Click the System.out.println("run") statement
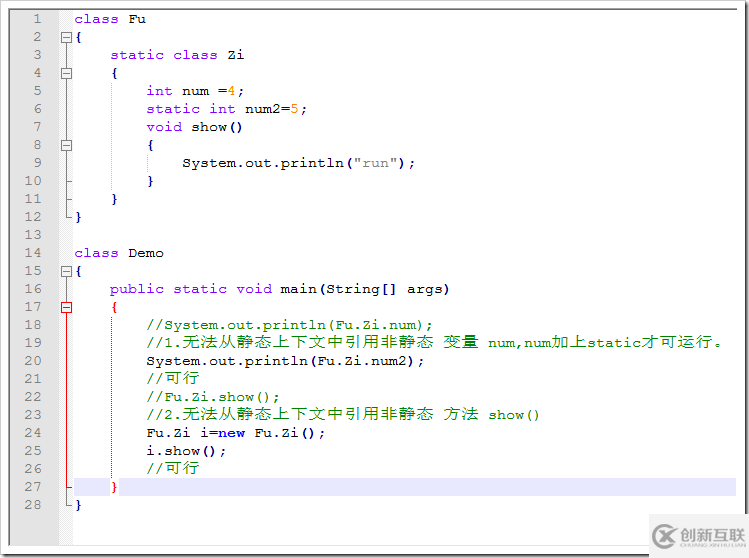Viewport: 749px width, 558px height. point(299,163)
